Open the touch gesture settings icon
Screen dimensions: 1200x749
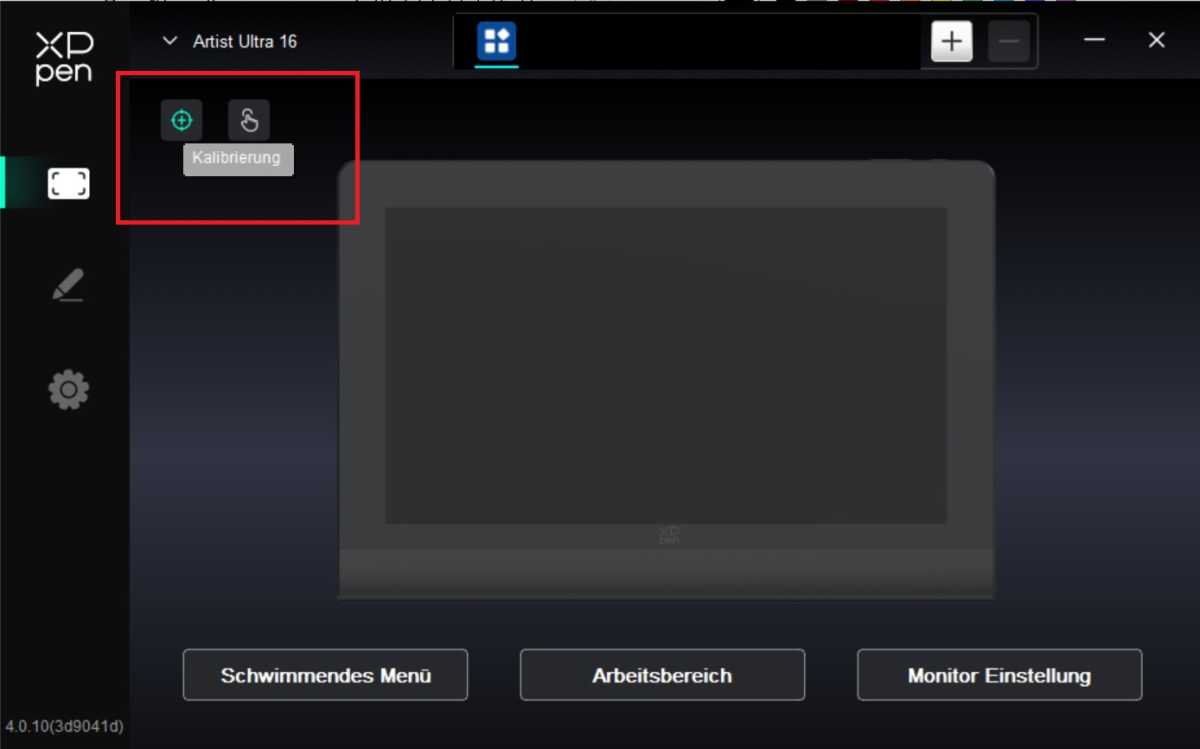249,121
